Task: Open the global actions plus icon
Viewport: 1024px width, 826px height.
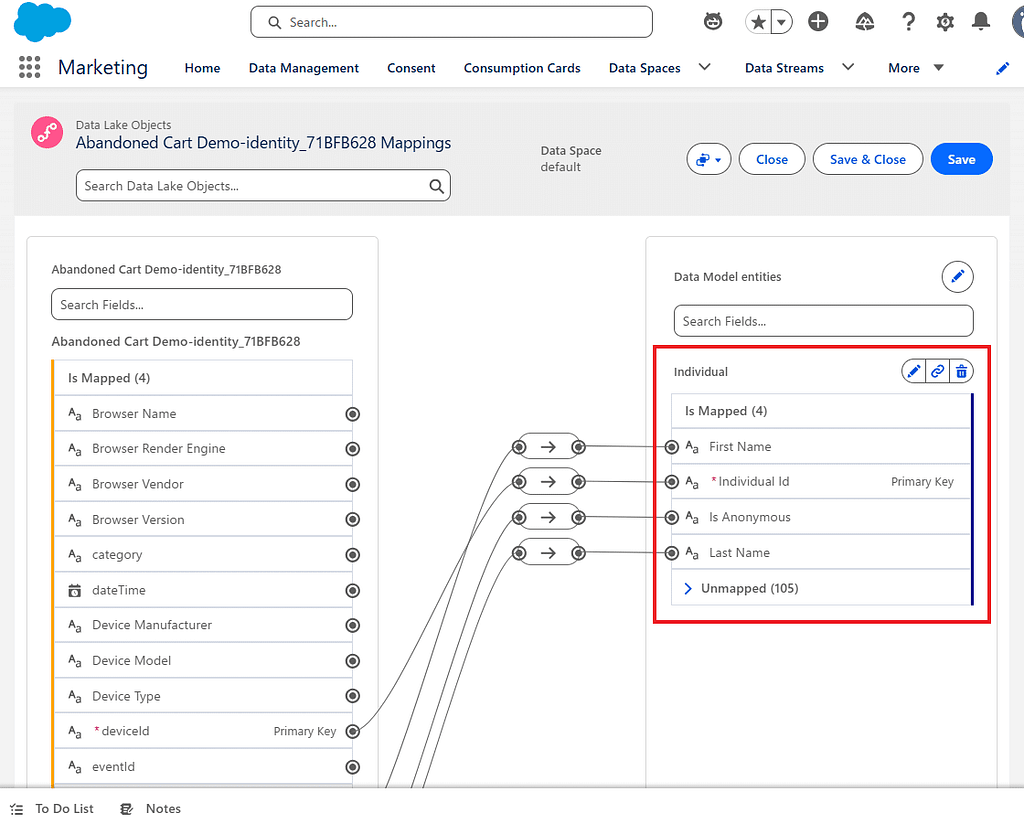Action: click(818, 22)
